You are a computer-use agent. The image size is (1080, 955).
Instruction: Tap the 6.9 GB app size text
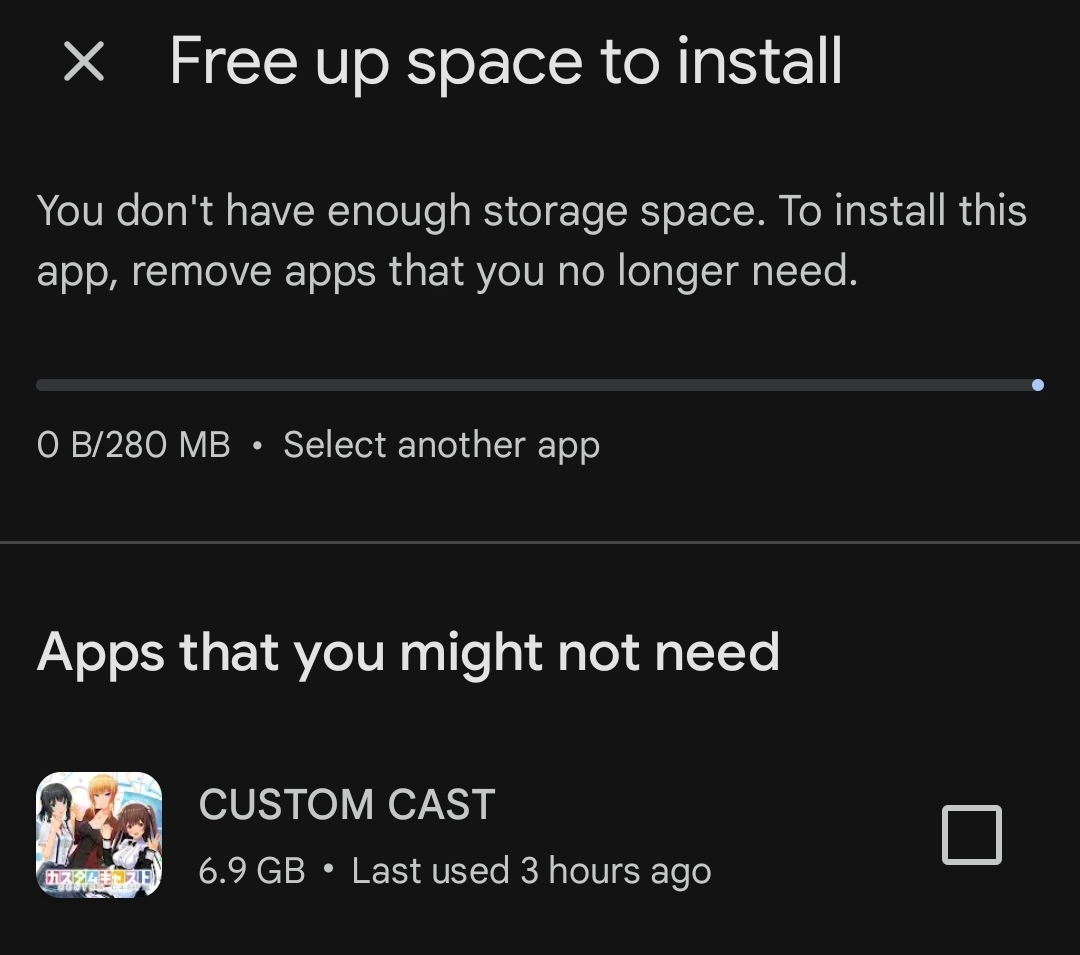click(x=251, y=871)
